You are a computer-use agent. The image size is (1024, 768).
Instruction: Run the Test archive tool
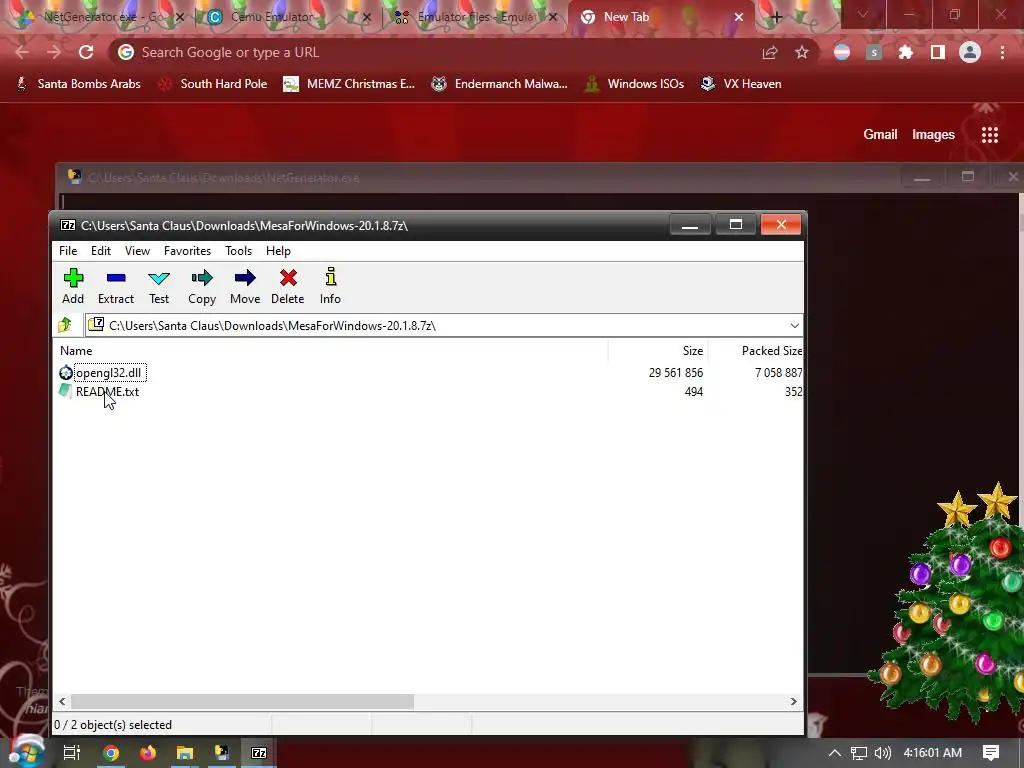point(159,286)
